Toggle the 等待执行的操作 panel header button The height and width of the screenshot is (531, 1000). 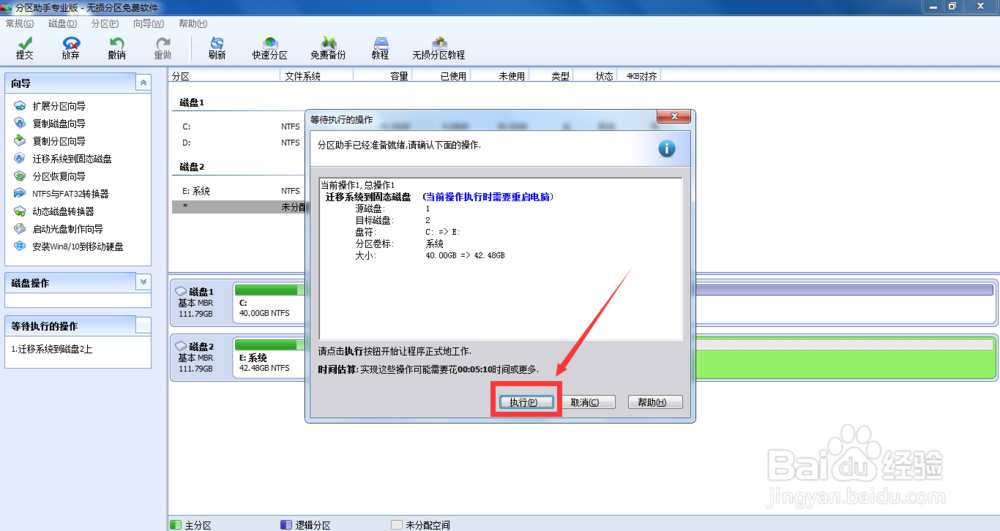pos(143,325)
